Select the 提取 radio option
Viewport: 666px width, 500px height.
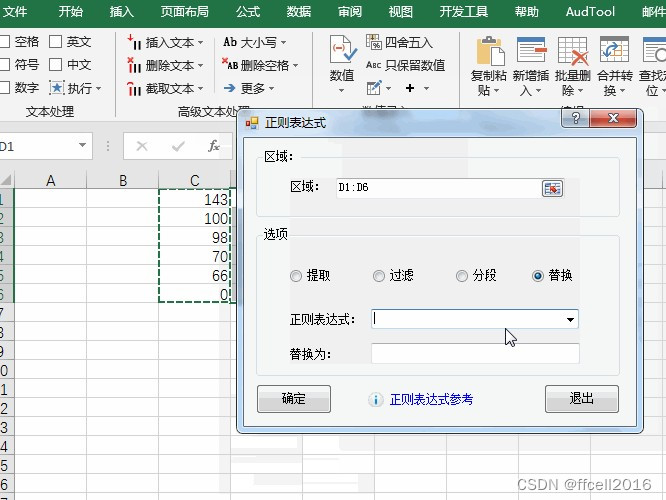pos(296,276)
